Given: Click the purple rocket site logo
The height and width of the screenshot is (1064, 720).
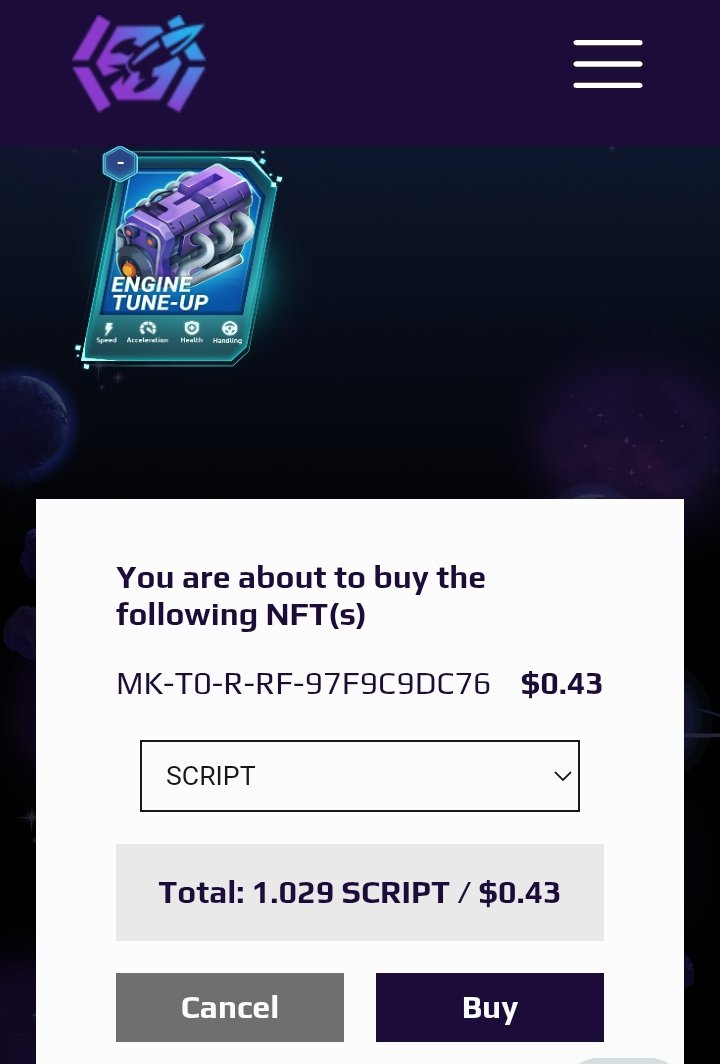Looking at the screenshot, I should tap(139, 63).
